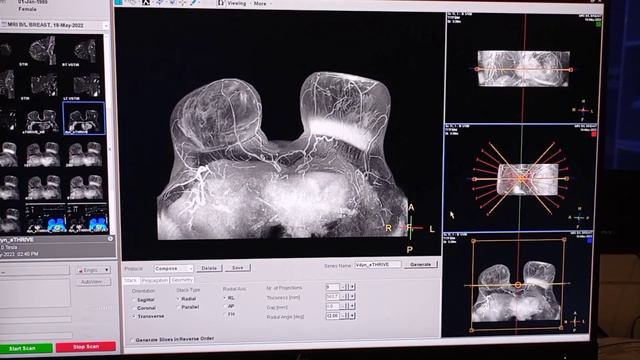Decrease the Nr. of Projections value

point(344,287)
